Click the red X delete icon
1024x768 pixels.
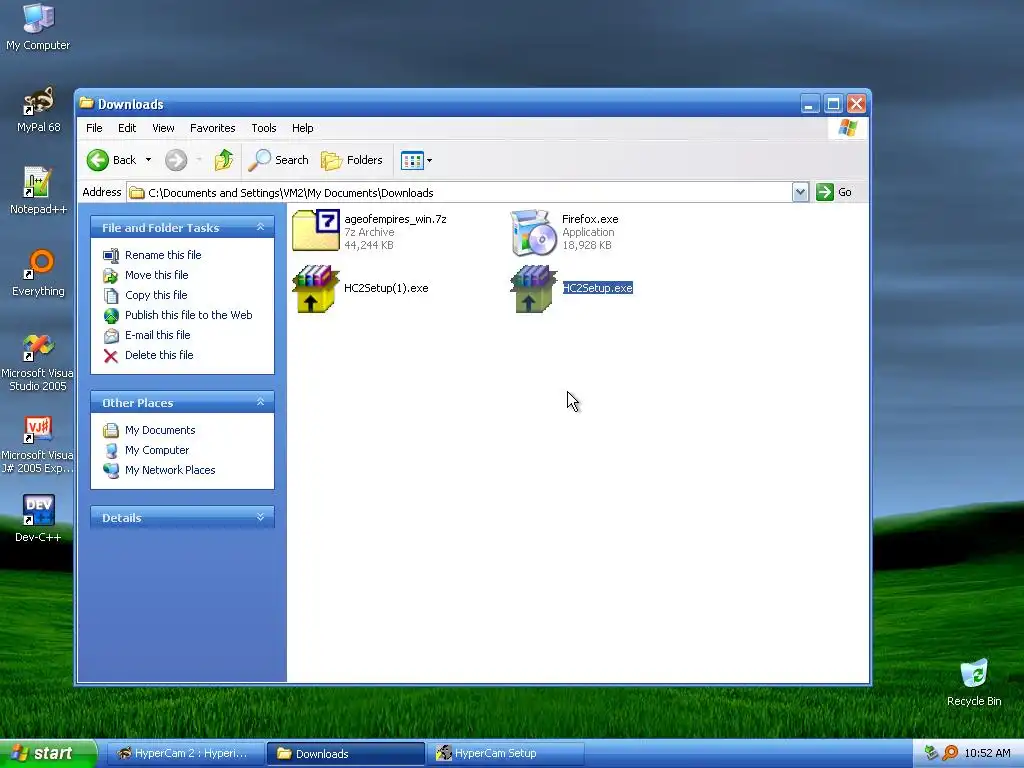tap(111, 356)
